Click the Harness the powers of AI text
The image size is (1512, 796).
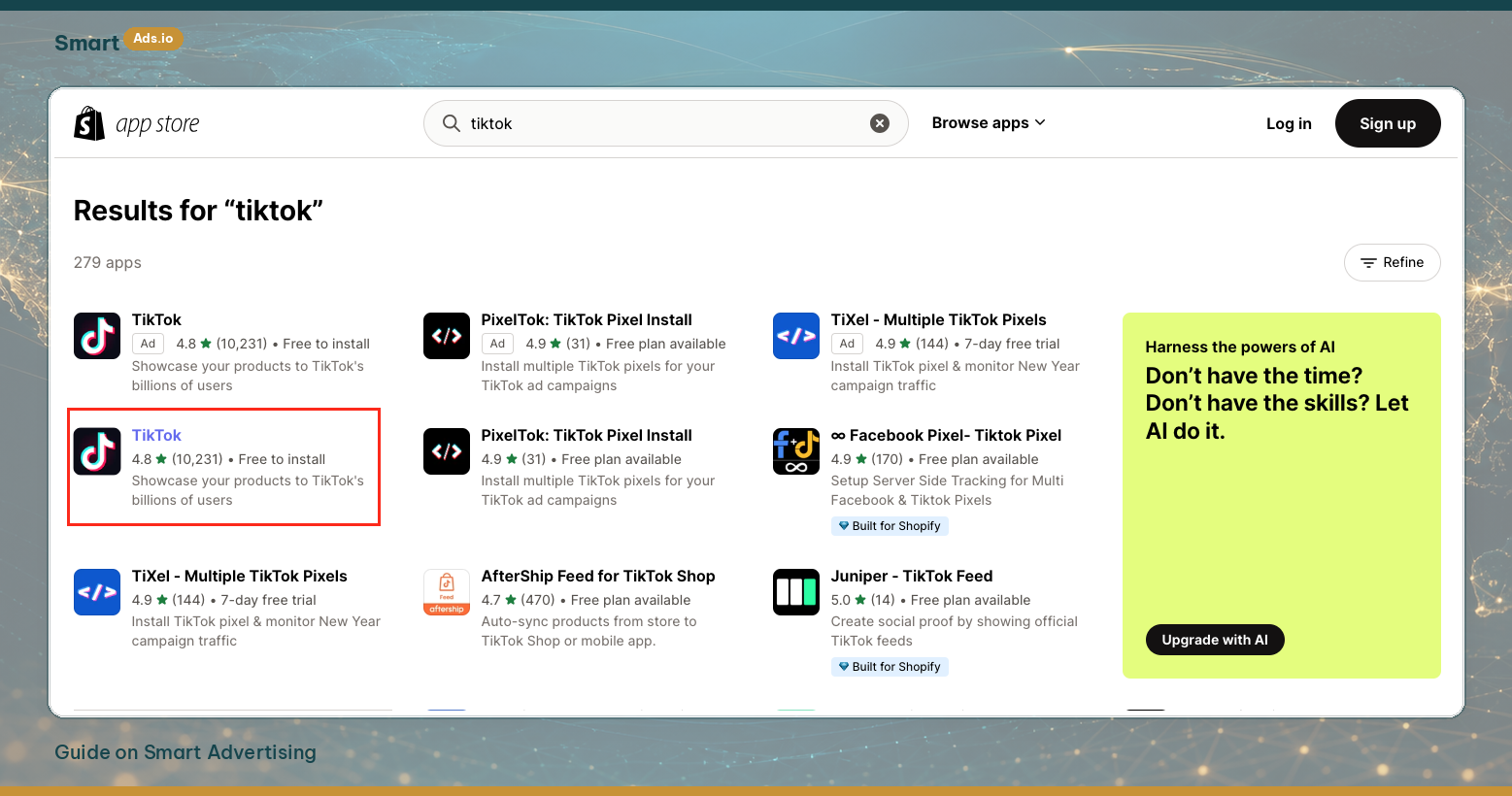tap(1240, 348)
